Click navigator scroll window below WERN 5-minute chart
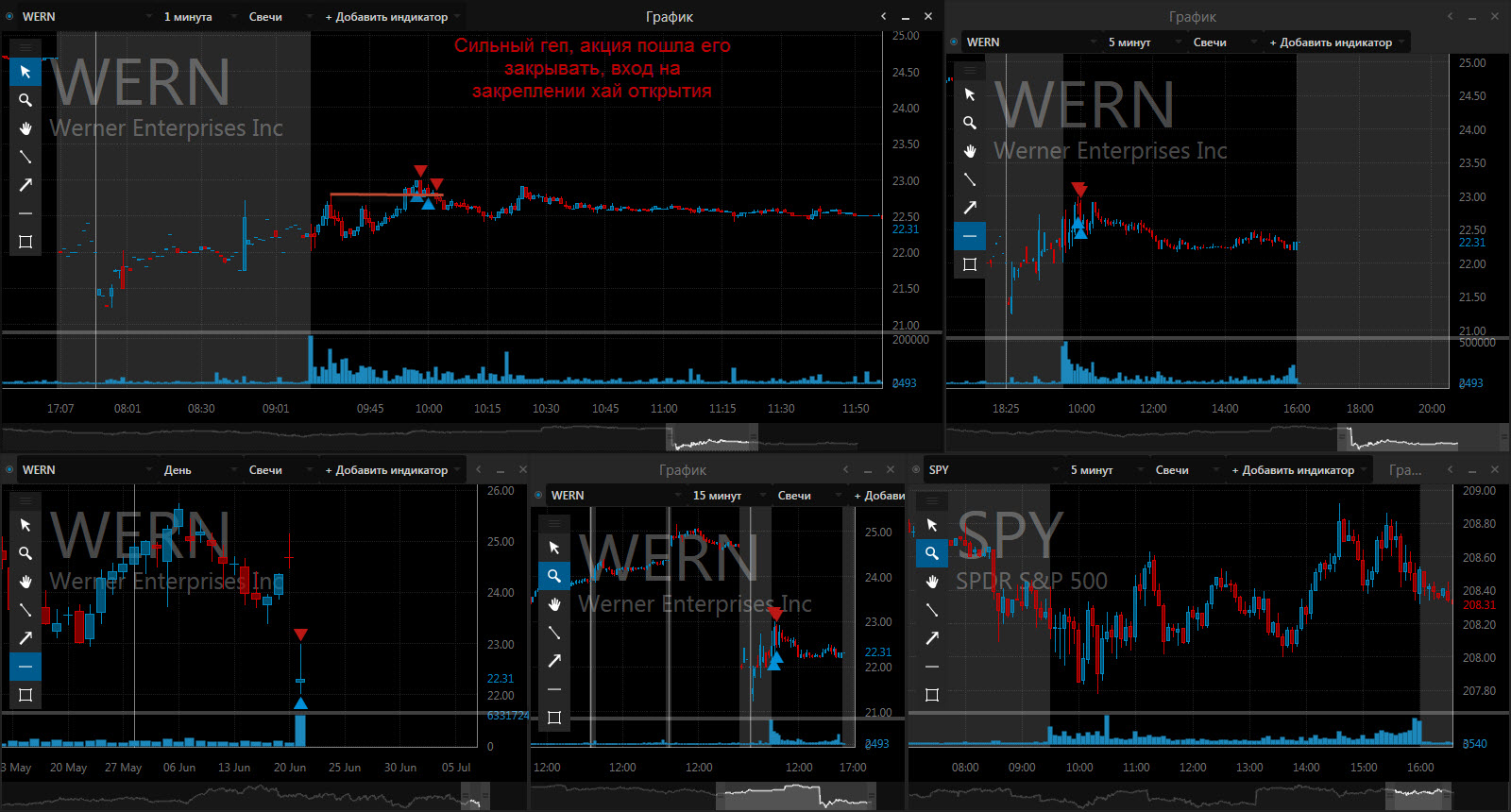Image resolution: width=1511 pixels, height=812 pixels. 1421,437
